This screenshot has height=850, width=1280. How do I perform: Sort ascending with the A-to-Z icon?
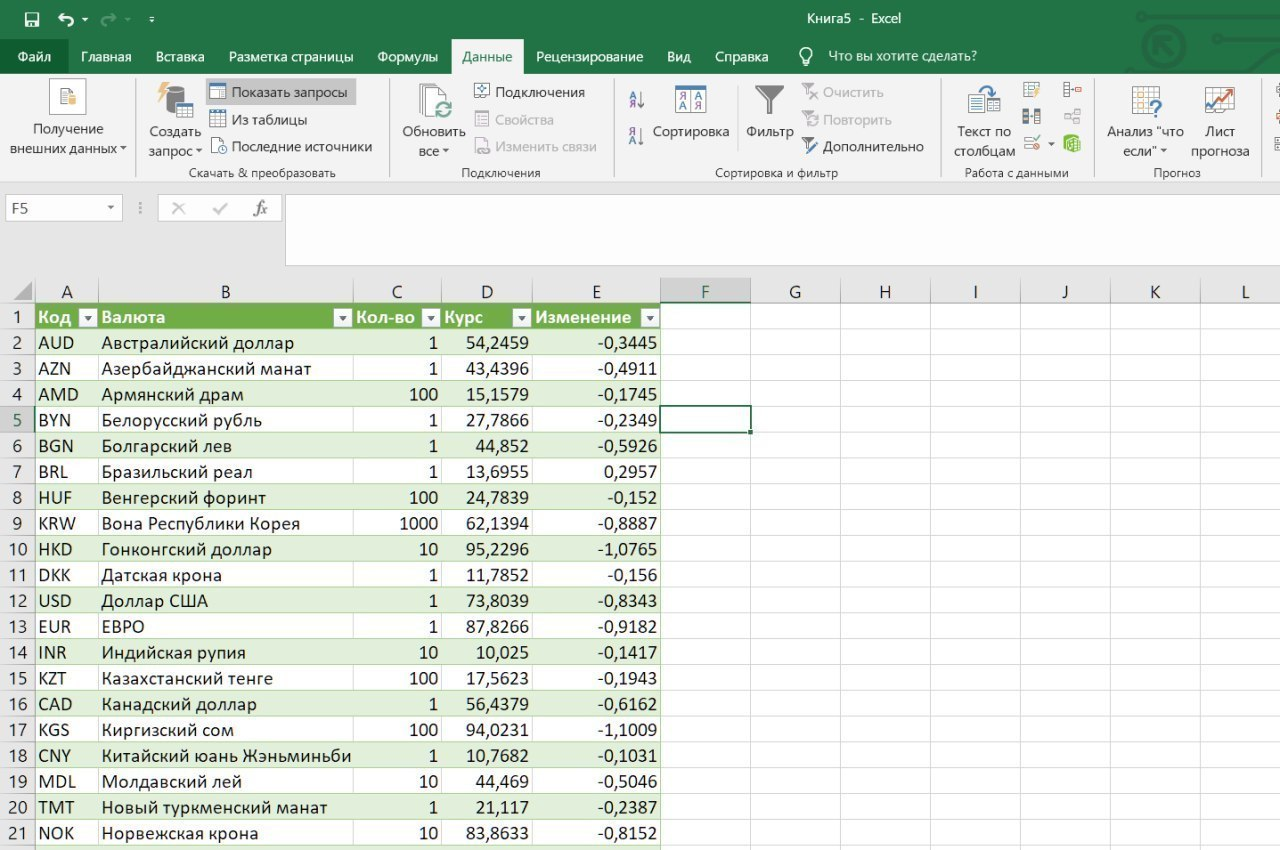(637, 99)
